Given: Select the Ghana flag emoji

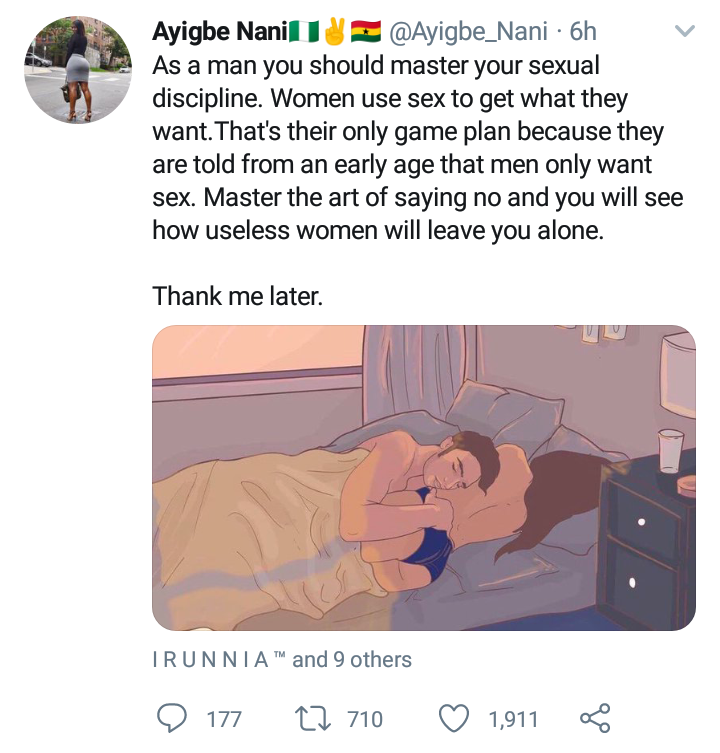Looking at the screenshot, I should point(366,32).
